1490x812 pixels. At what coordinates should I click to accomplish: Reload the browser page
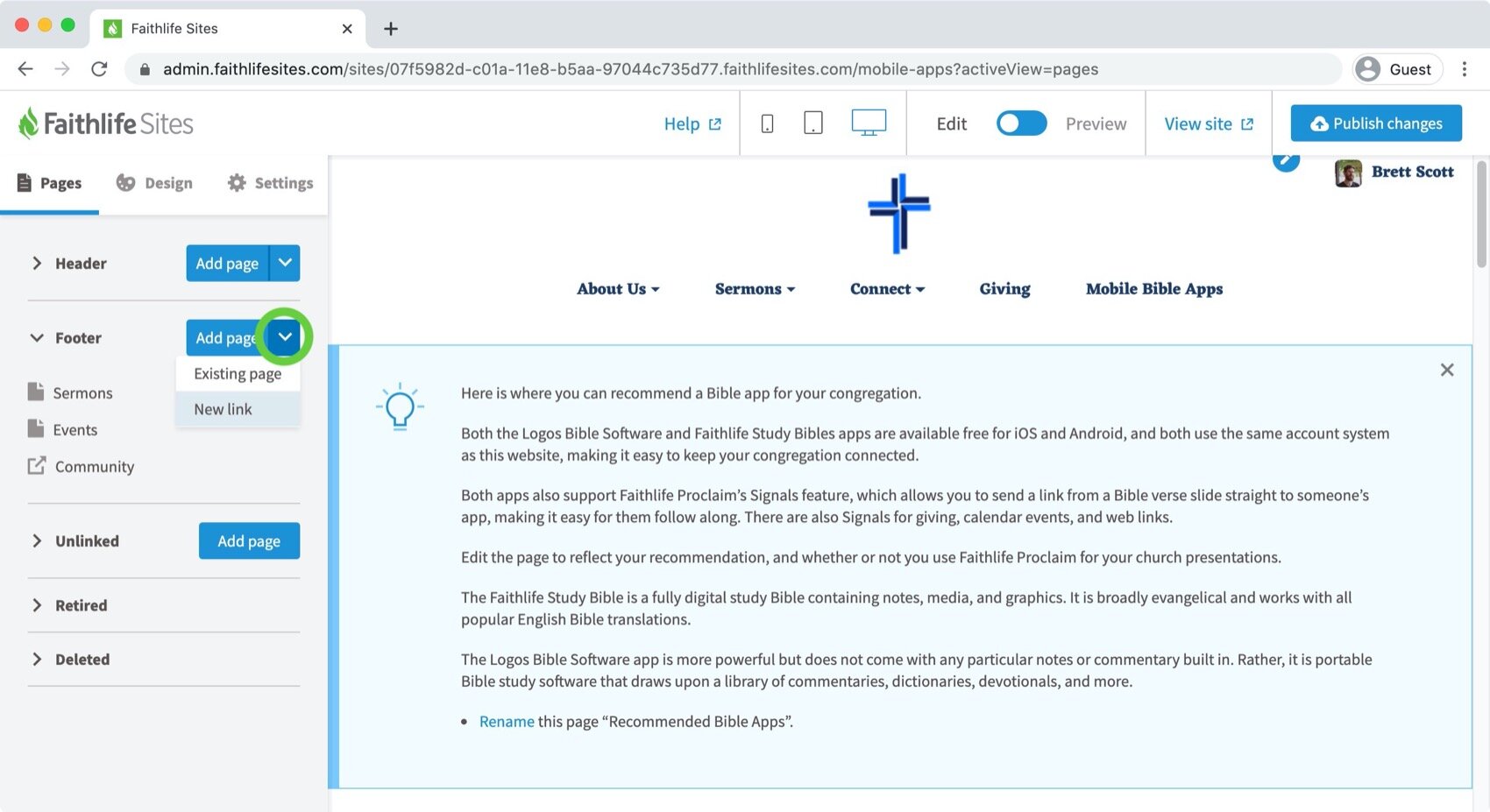tap(99, 69)
